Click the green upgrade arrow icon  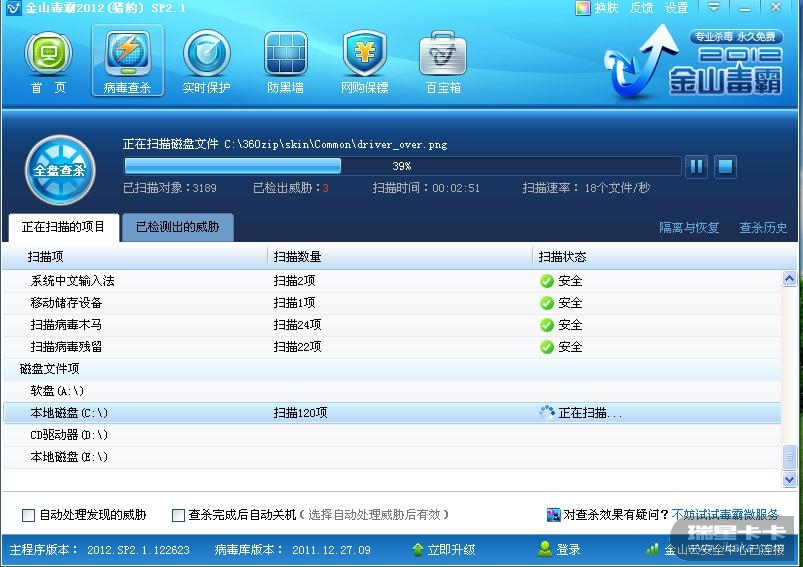(418, 550)
